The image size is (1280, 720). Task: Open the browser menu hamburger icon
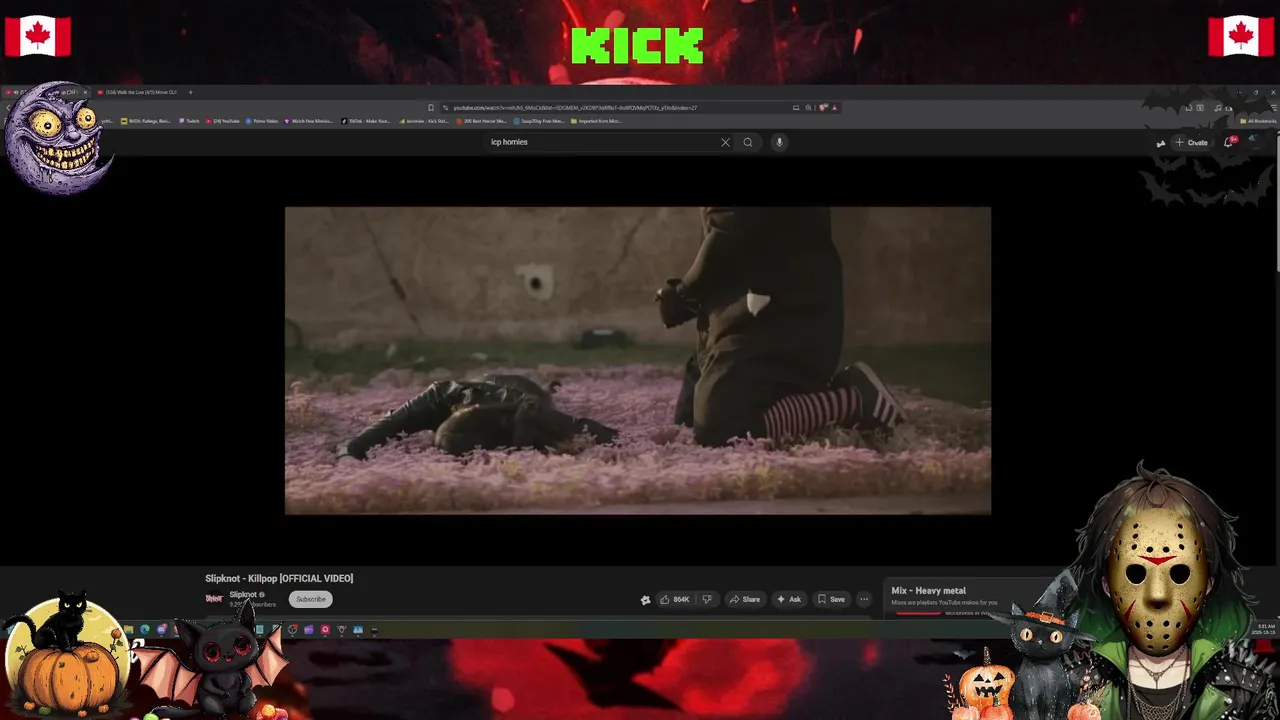(x=1274, y=107)
